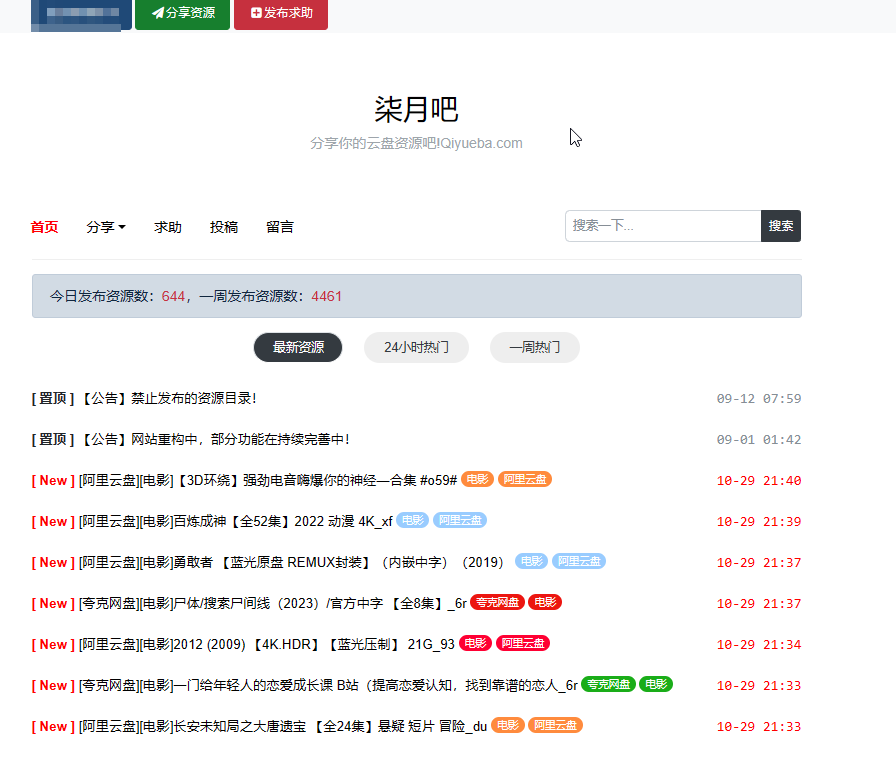Click red 夸克网盘 tag on 尸体 row
The width and height of the screenshot is (896, 757).
tap(497, 602)
